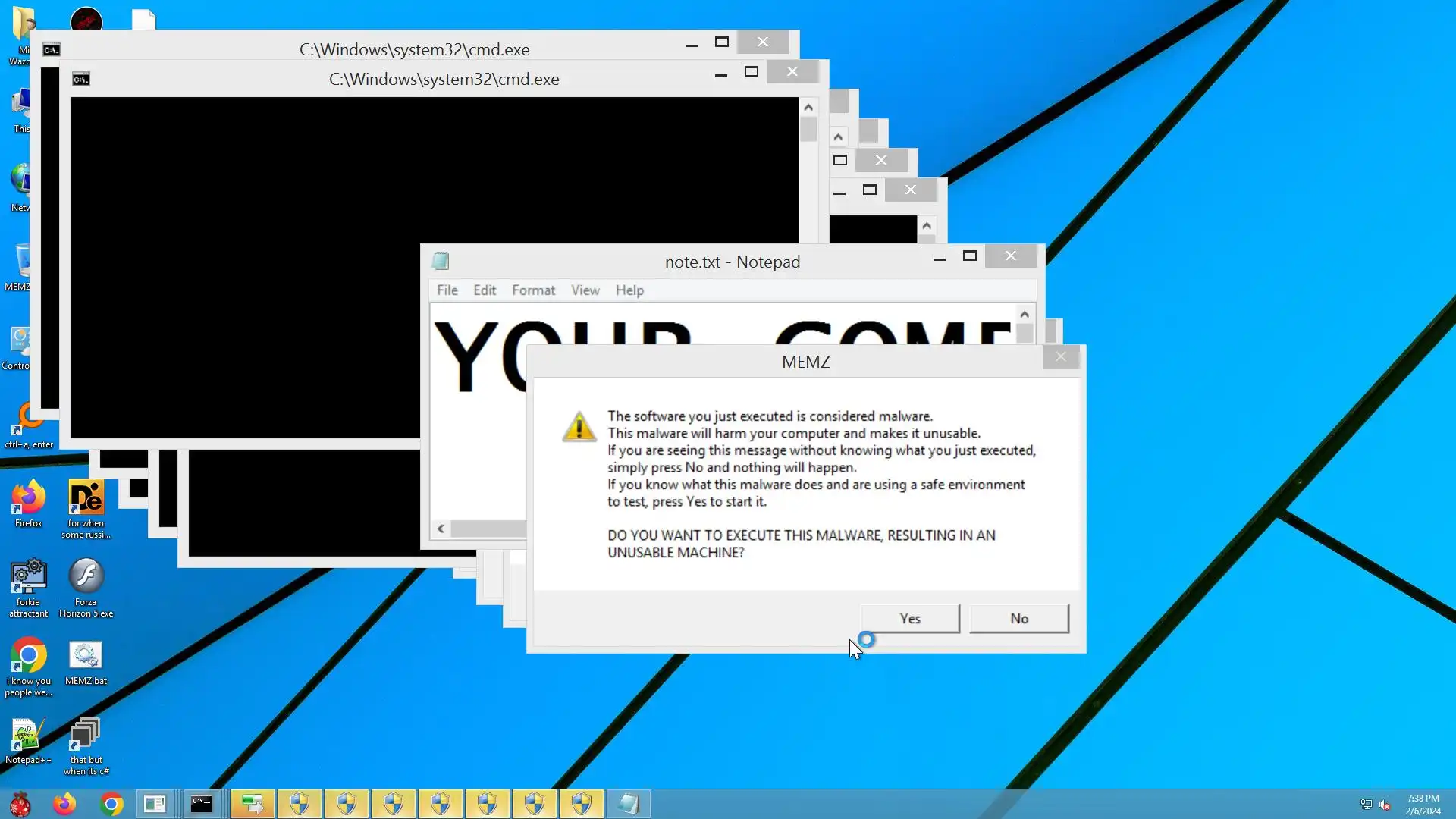
Task: Click the muted volume tray icon
Action: 1385,805
